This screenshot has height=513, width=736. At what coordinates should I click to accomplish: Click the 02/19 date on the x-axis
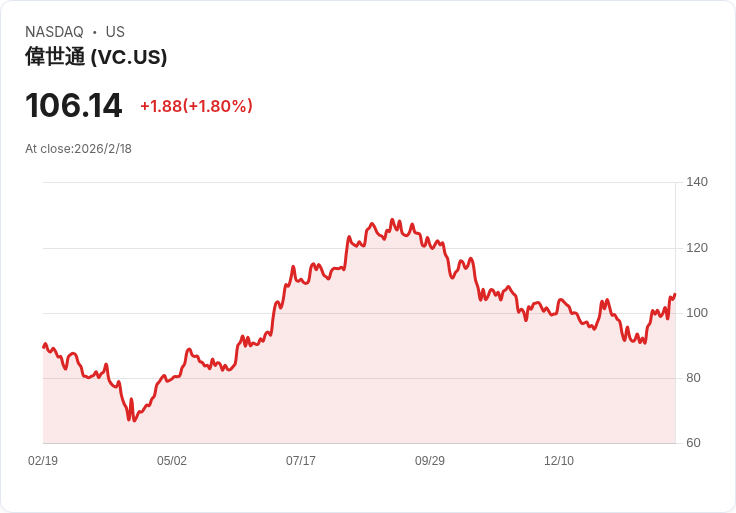click(43, 461)
